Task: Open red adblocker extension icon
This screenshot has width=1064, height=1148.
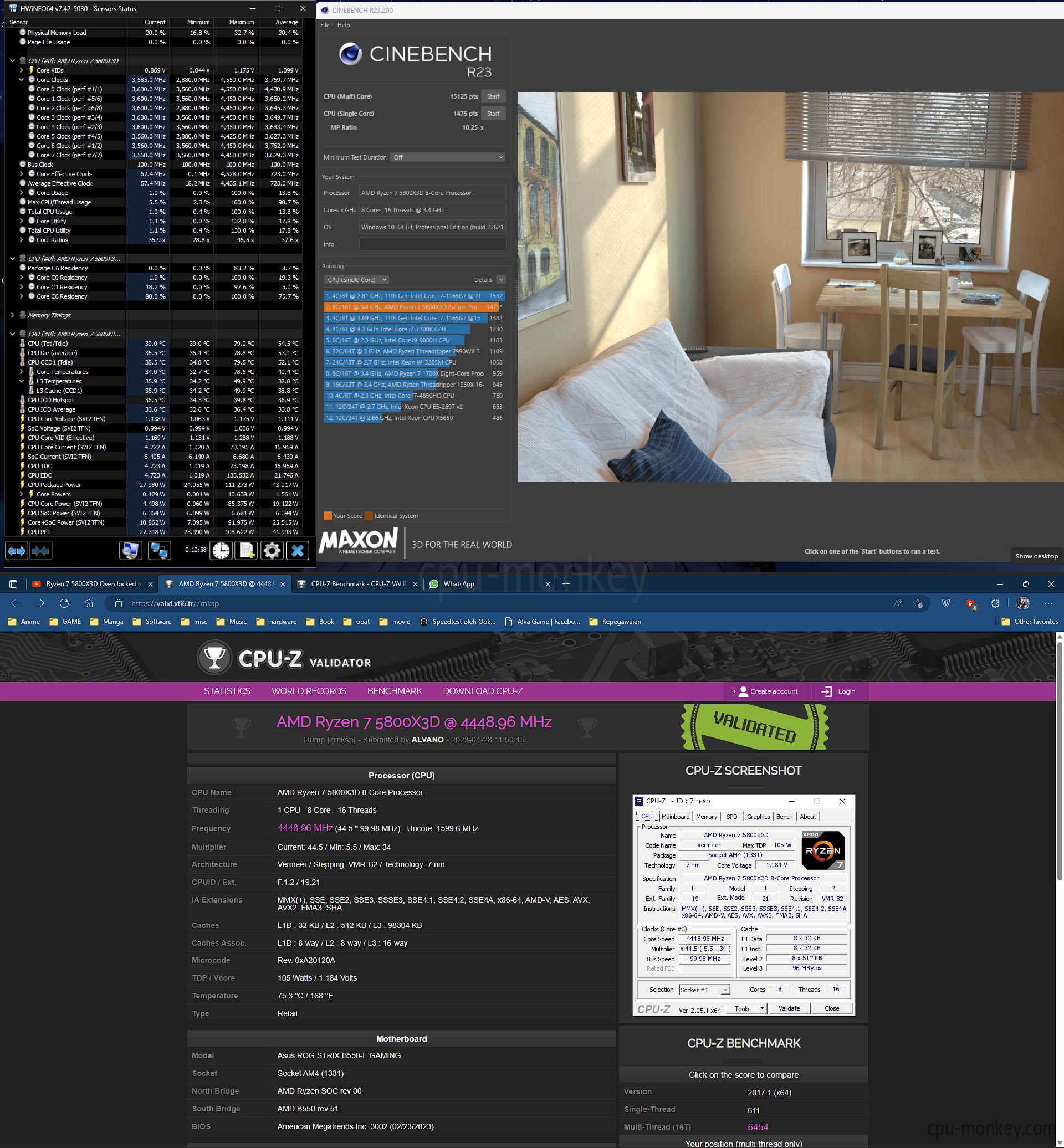Action: point(971,604)
